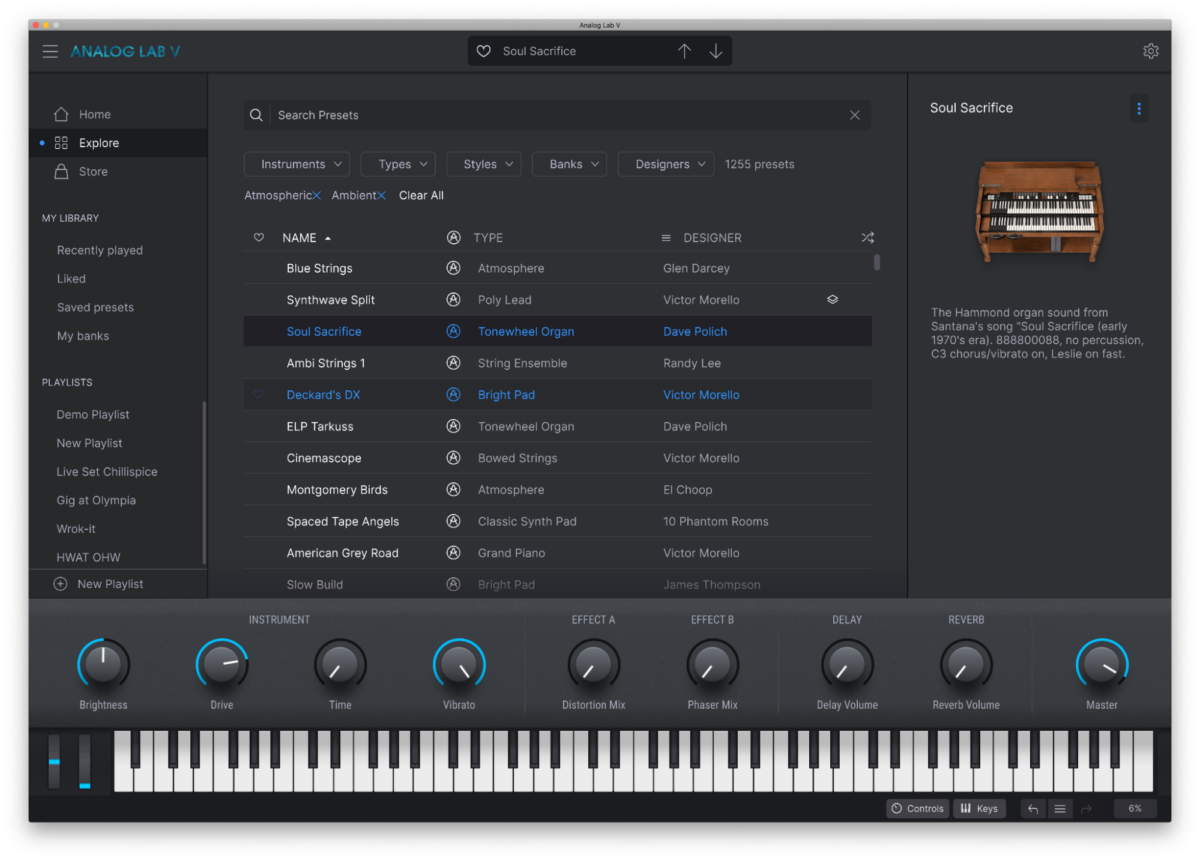The height and width of the screenshot is (860, 1200).
Task: Click the search magnifier icon
Action: (x=256, y=114)
